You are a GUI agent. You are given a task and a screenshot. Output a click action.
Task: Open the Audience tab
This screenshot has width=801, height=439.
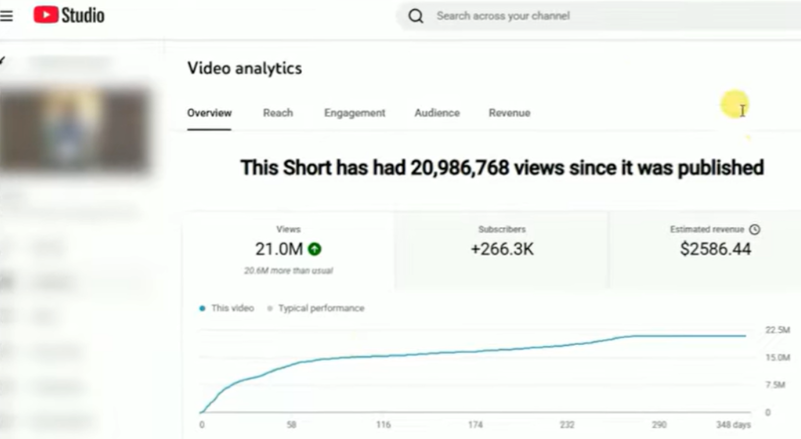437,113
